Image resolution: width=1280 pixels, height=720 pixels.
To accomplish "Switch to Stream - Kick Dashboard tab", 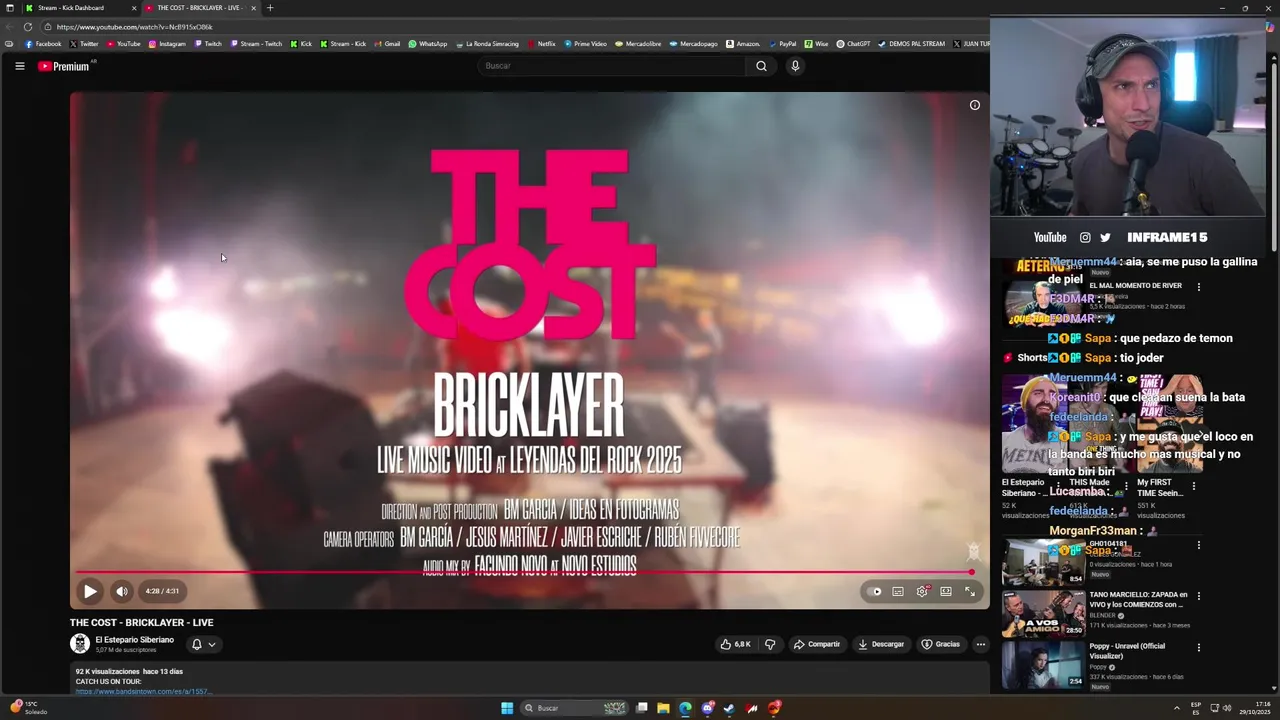I will point(78,8).
